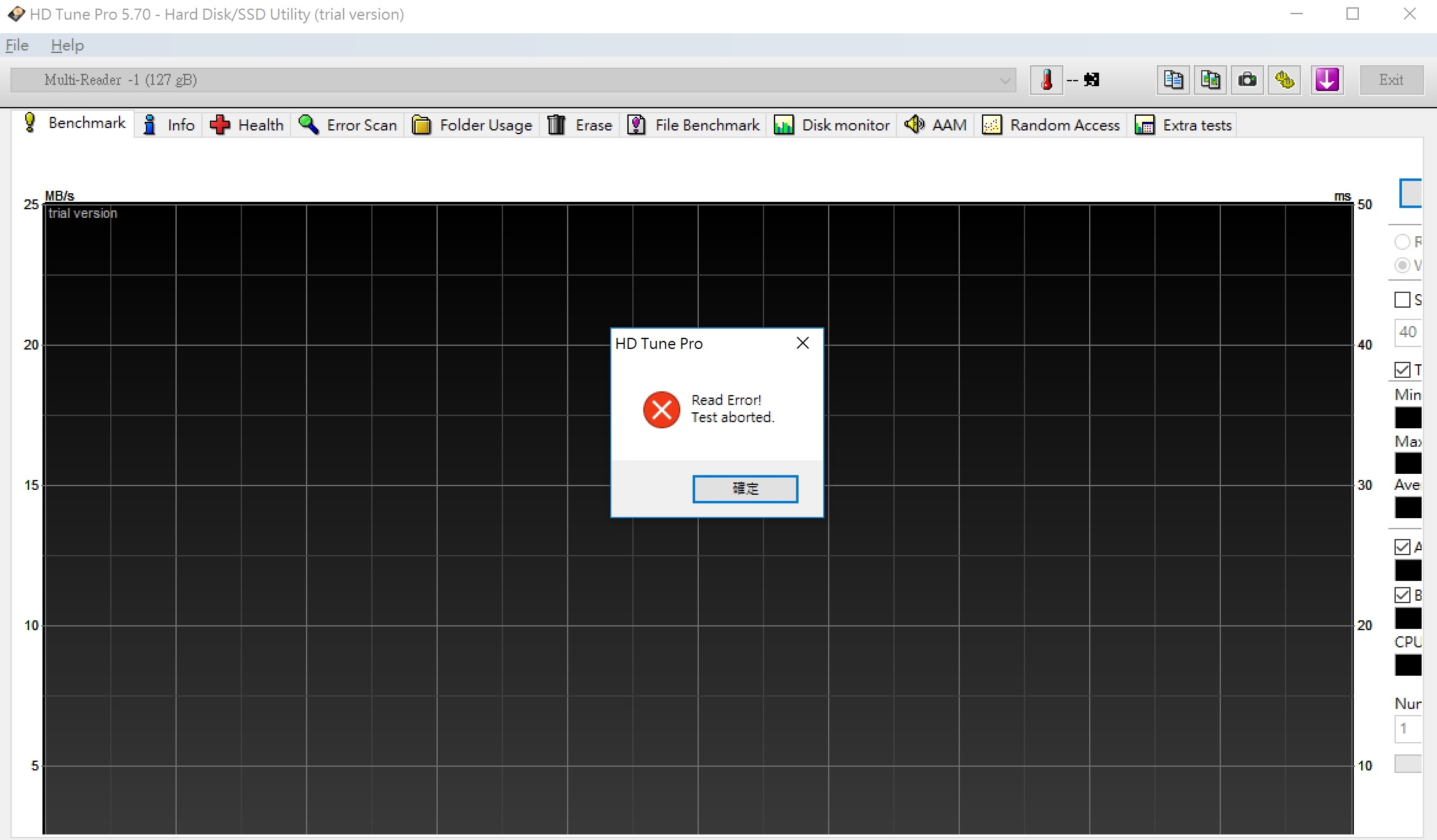Click the Folder Usage folder icon

pyautogui.click(x=421, y=125)
